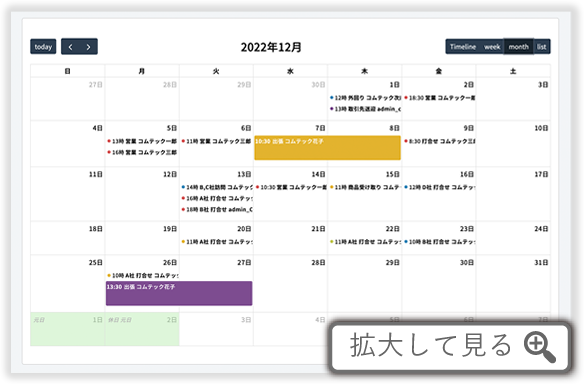Open 11時 A社 打合せ event on 22日
The width and height of the screenshot is (584, 384).
(365, 242)
